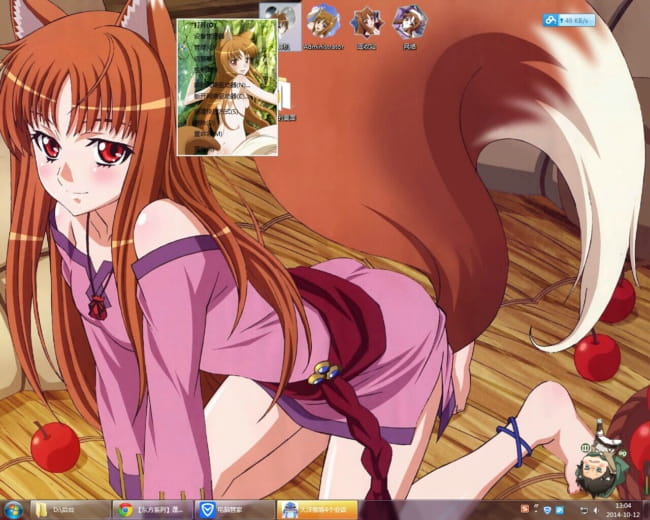Select the first desktop icon beside the menu

(x=280, y=24)
